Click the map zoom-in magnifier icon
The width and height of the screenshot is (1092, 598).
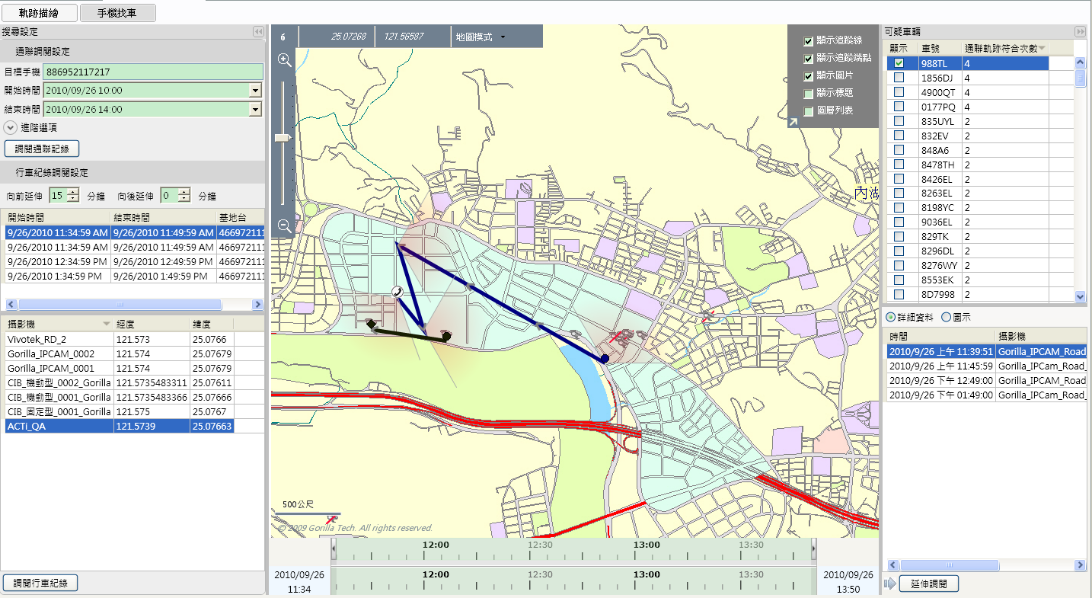(285, 61)
